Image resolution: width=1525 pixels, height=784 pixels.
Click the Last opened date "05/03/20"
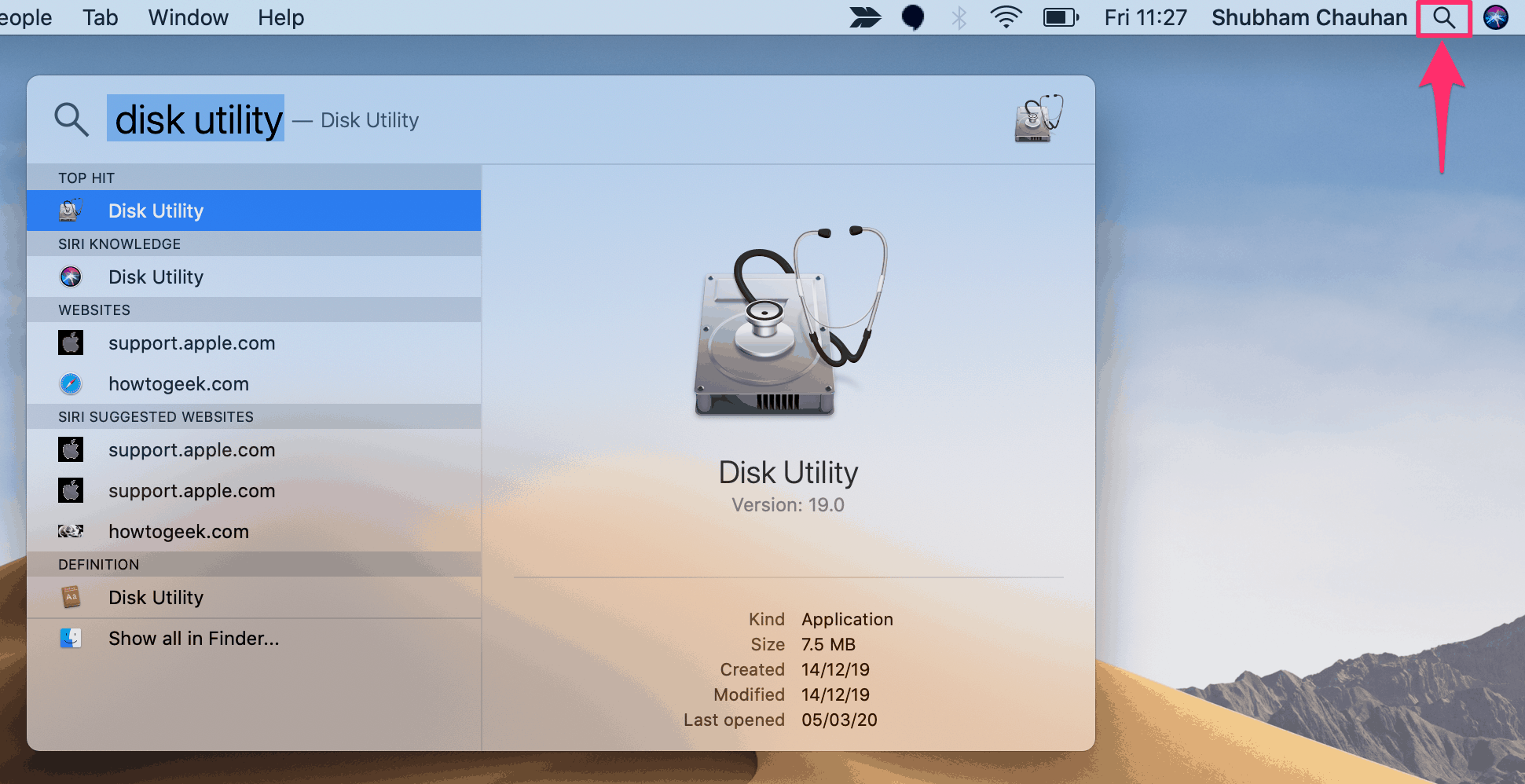(x=839, y=720)
